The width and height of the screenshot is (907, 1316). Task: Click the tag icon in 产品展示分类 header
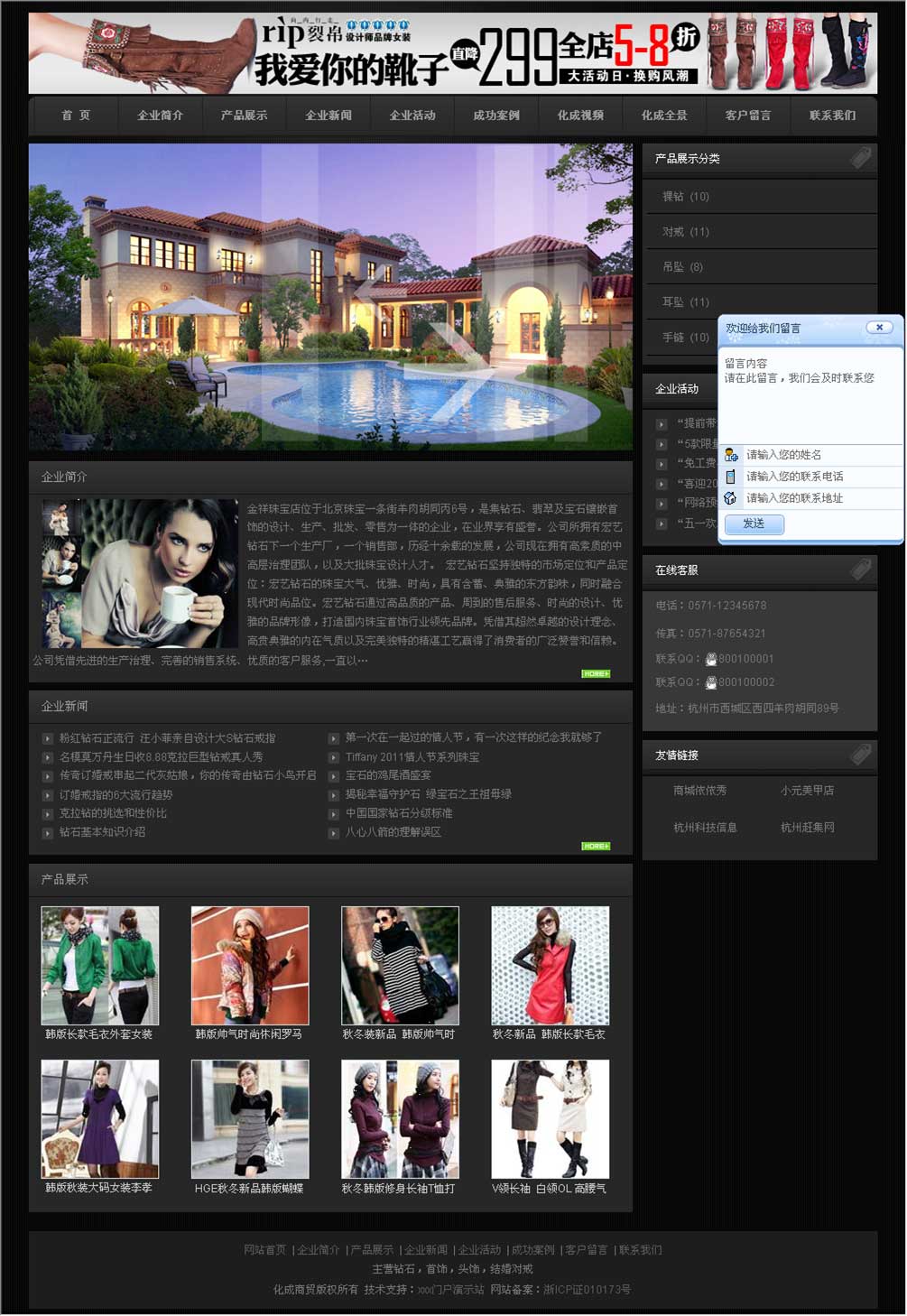tap(861, 158)
